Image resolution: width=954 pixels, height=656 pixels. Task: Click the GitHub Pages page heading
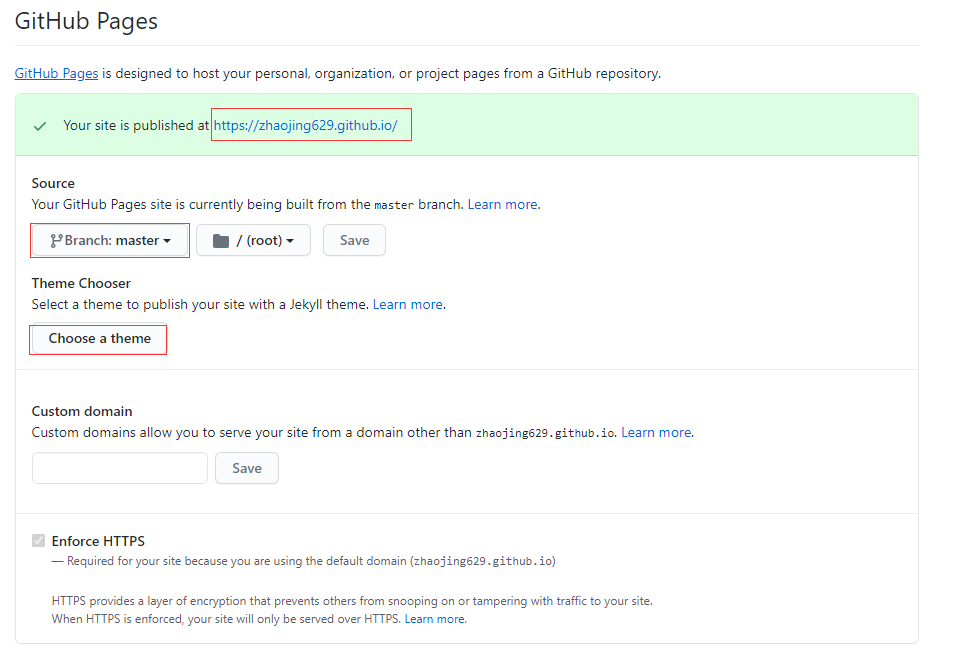pyautogui.click(x=86, y=21)
